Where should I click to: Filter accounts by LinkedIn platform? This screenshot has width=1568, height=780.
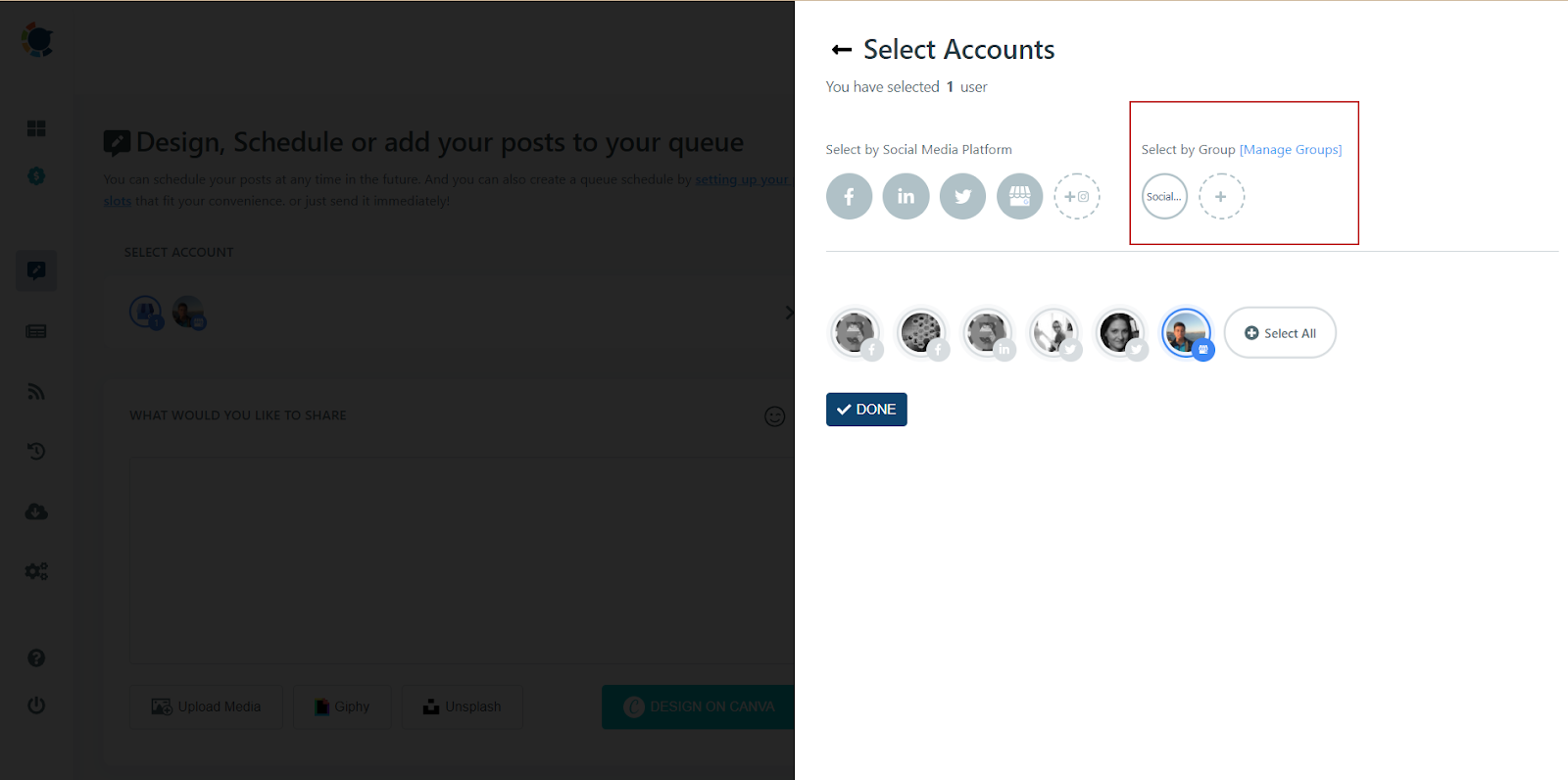pos(906,196)
